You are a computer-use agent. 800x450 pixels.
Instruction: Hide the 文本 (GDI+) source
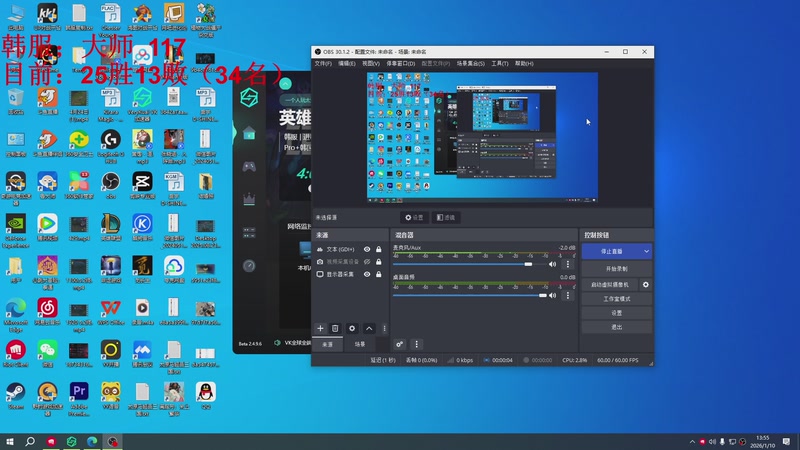click(x=367, y=249)
